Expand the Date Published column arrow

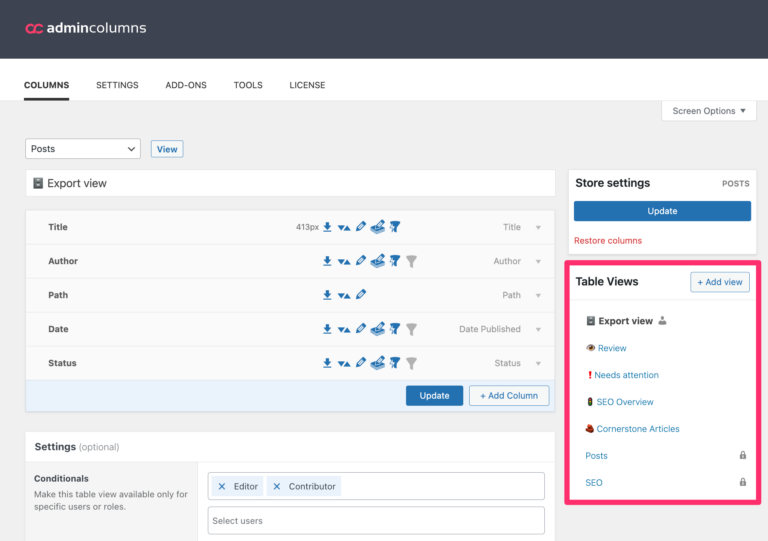tap(538, 329)
